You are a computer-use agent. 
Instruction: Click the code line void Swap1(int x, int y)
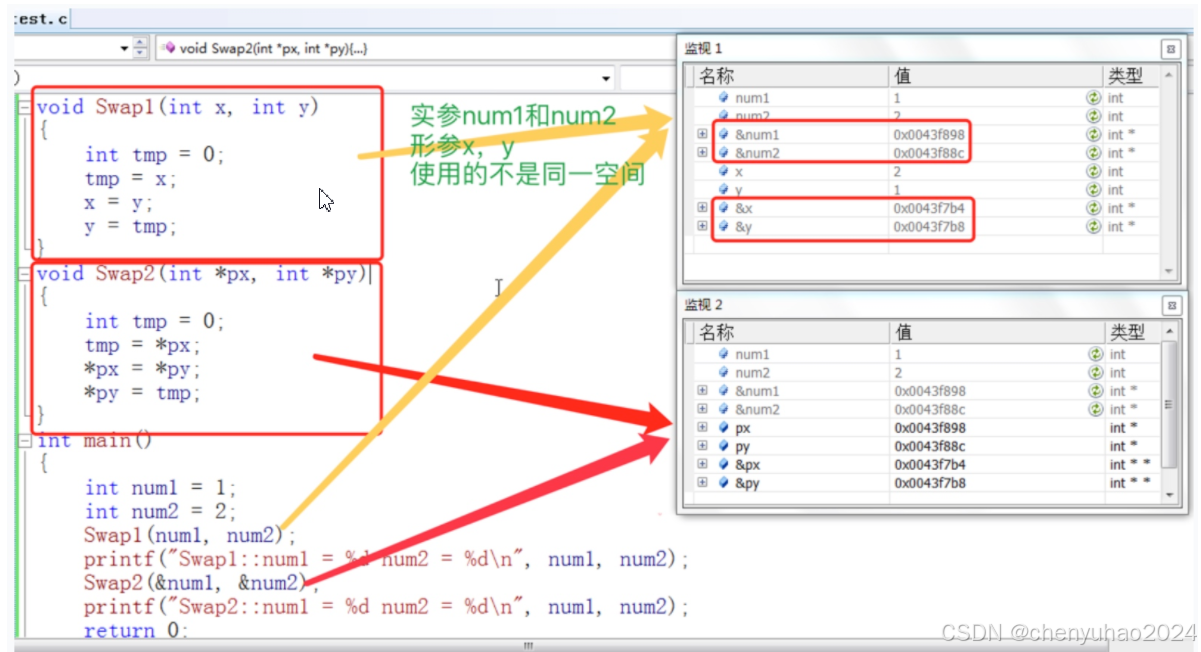[177, 107]
